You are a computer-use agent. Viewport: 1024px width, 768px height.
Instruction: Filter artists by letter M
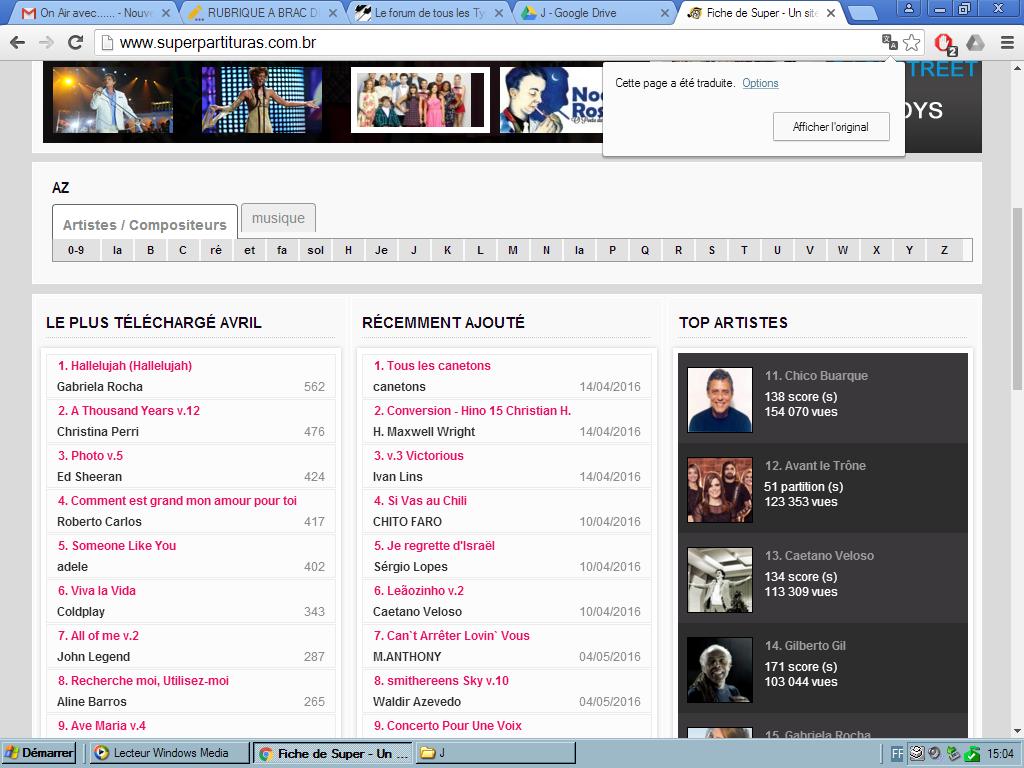click(512, 250)
